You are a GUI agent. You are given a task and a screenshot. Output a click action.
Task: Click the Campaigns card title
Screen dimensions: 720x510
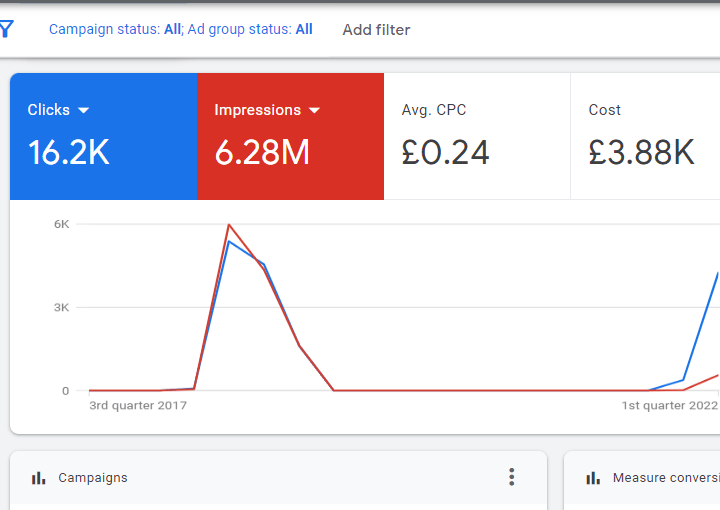click(x=93, y=478)
